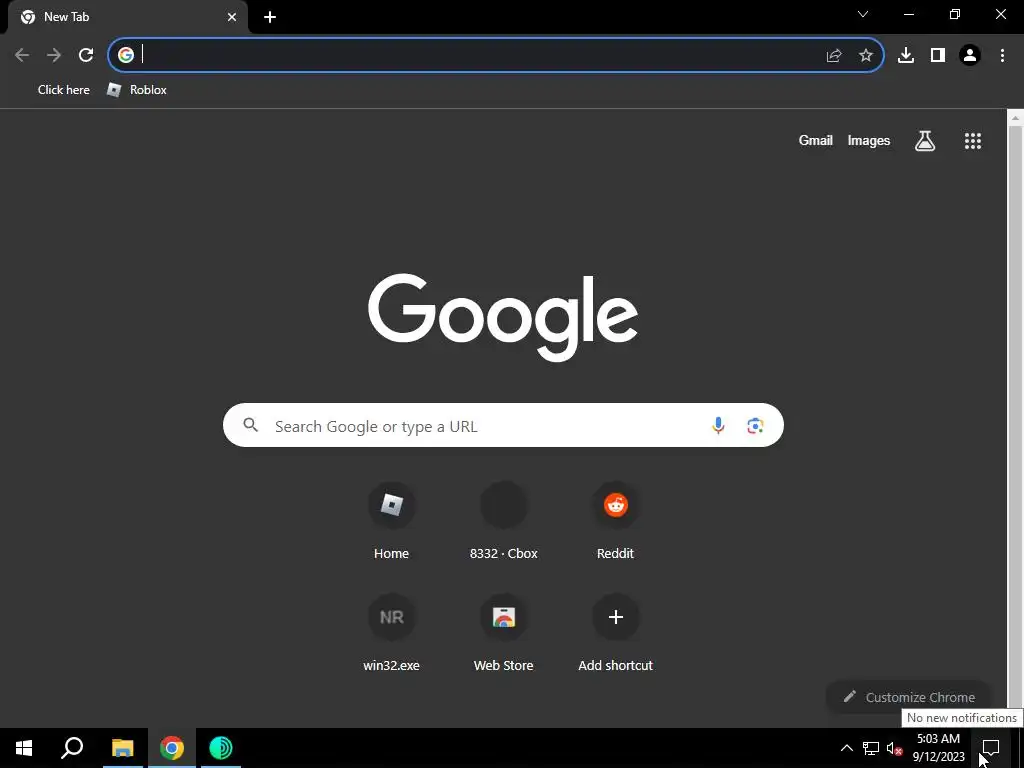Screen dimensions: 1024x768
Task: Toggle the side panel icon
Action: 938,56
